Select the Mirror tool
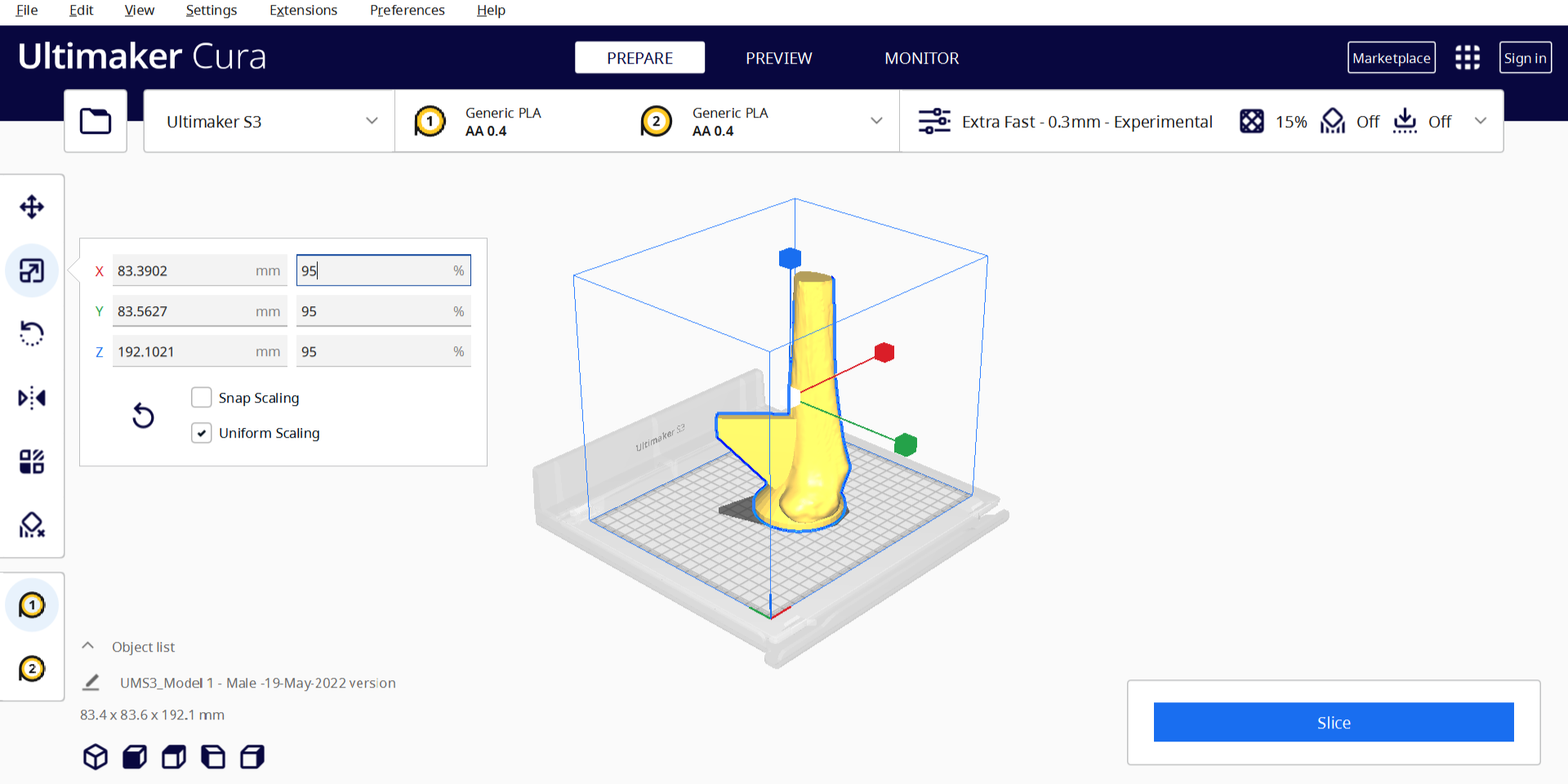This screenshot has width=1568, height=784. click(32, 398)
